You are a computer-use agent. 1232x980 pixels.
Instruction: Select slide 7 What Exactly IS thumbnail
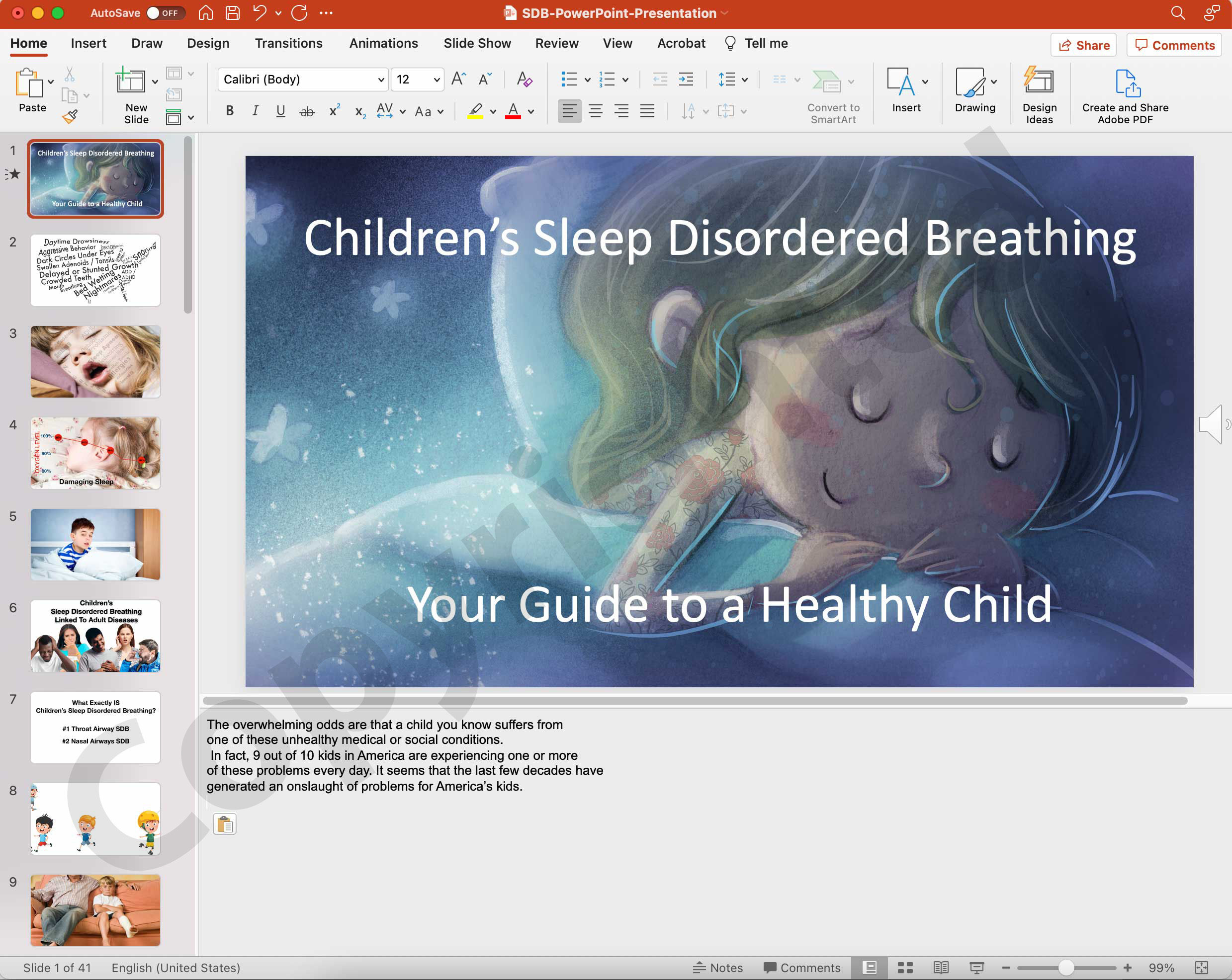[x=95, y=727]
